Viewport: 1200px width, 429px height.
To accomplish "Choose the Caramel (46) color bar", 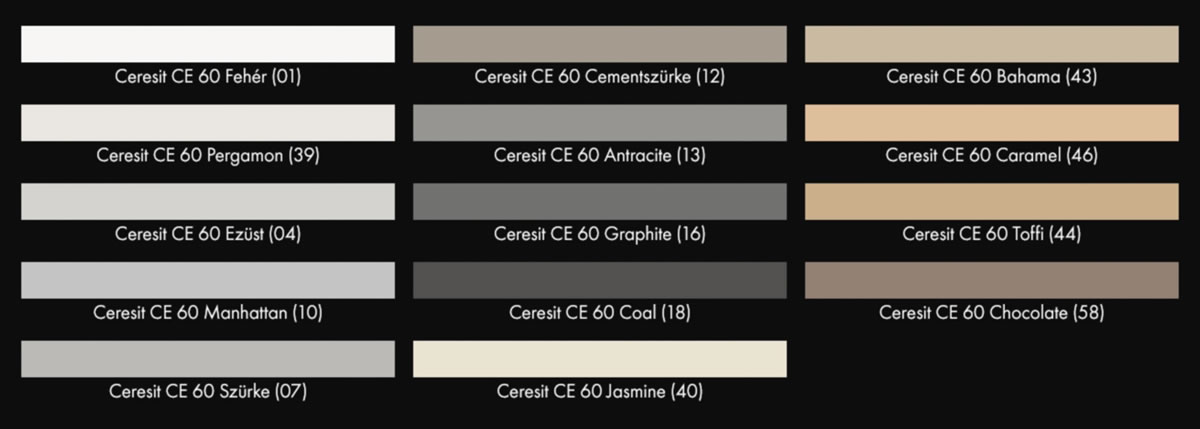I will click(992, 123).
